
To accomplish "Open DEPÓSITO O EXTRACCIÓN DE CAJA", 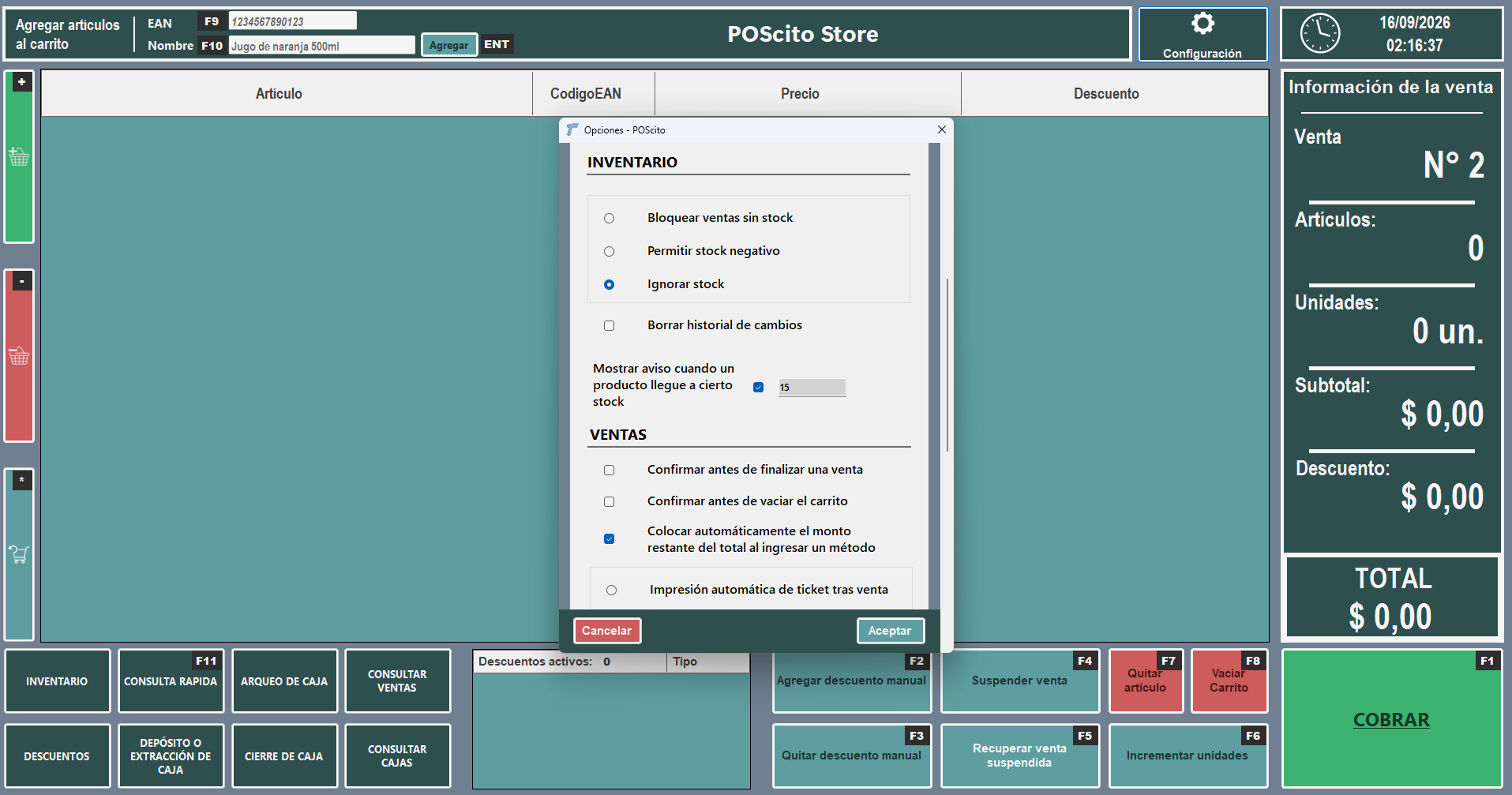I will point(171,756).
